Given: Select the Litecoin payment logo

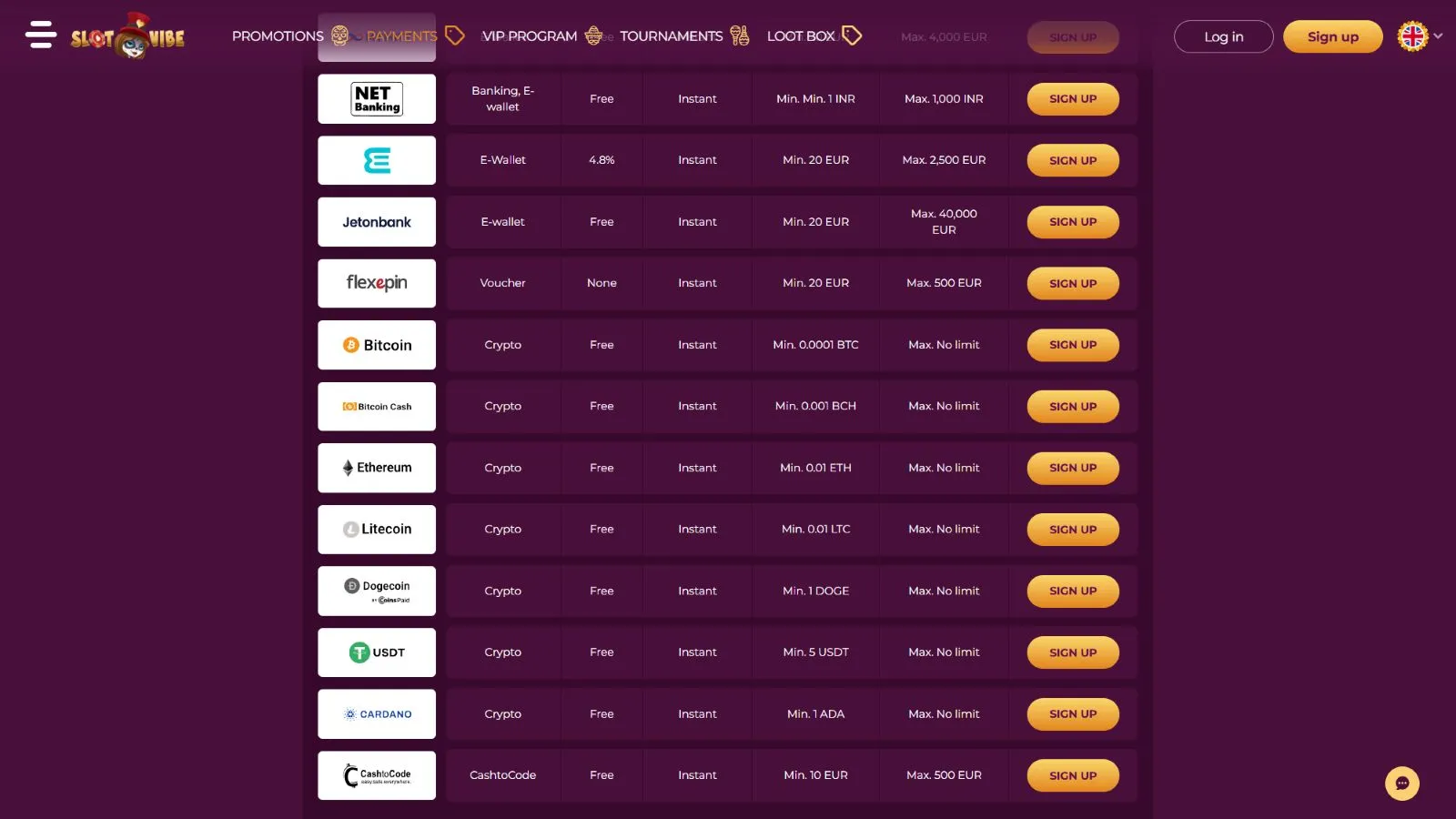Looking at the screenshot, I should click(377, 530).
